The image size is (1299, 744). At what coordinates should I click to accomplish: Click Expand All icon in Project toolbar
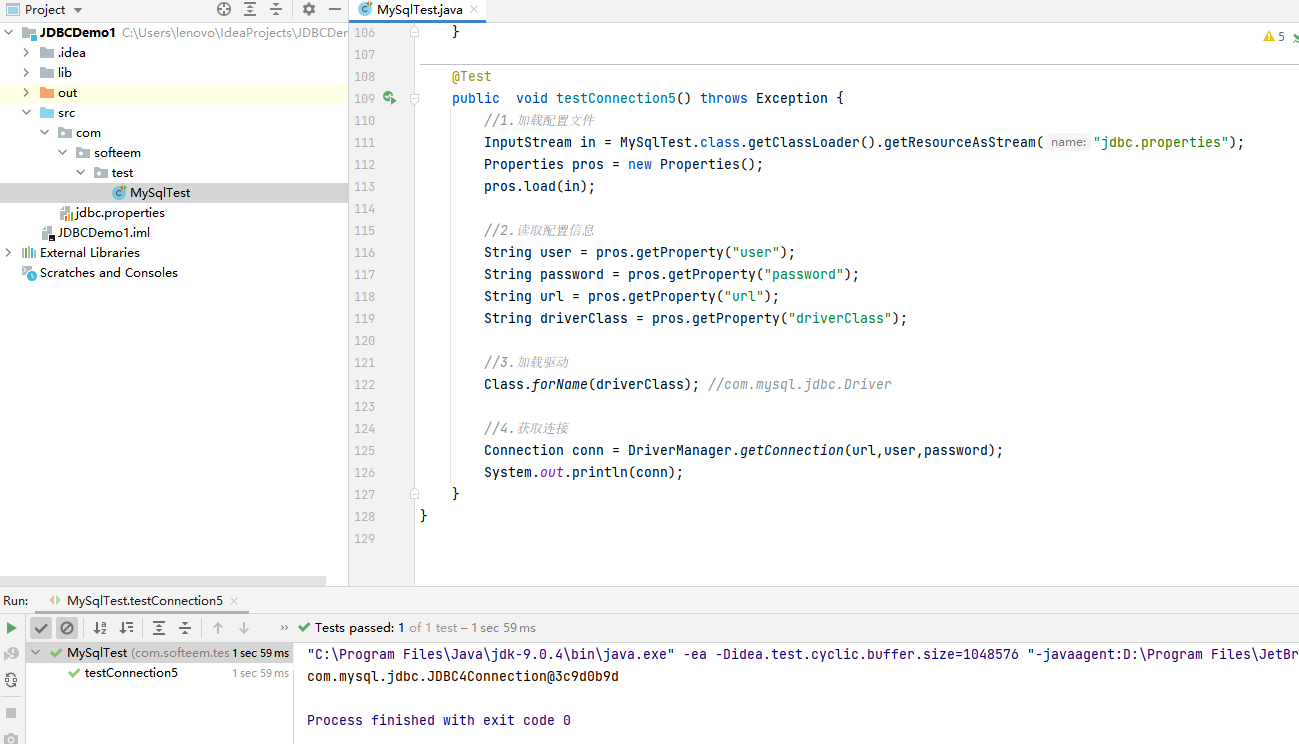[250, 9]
